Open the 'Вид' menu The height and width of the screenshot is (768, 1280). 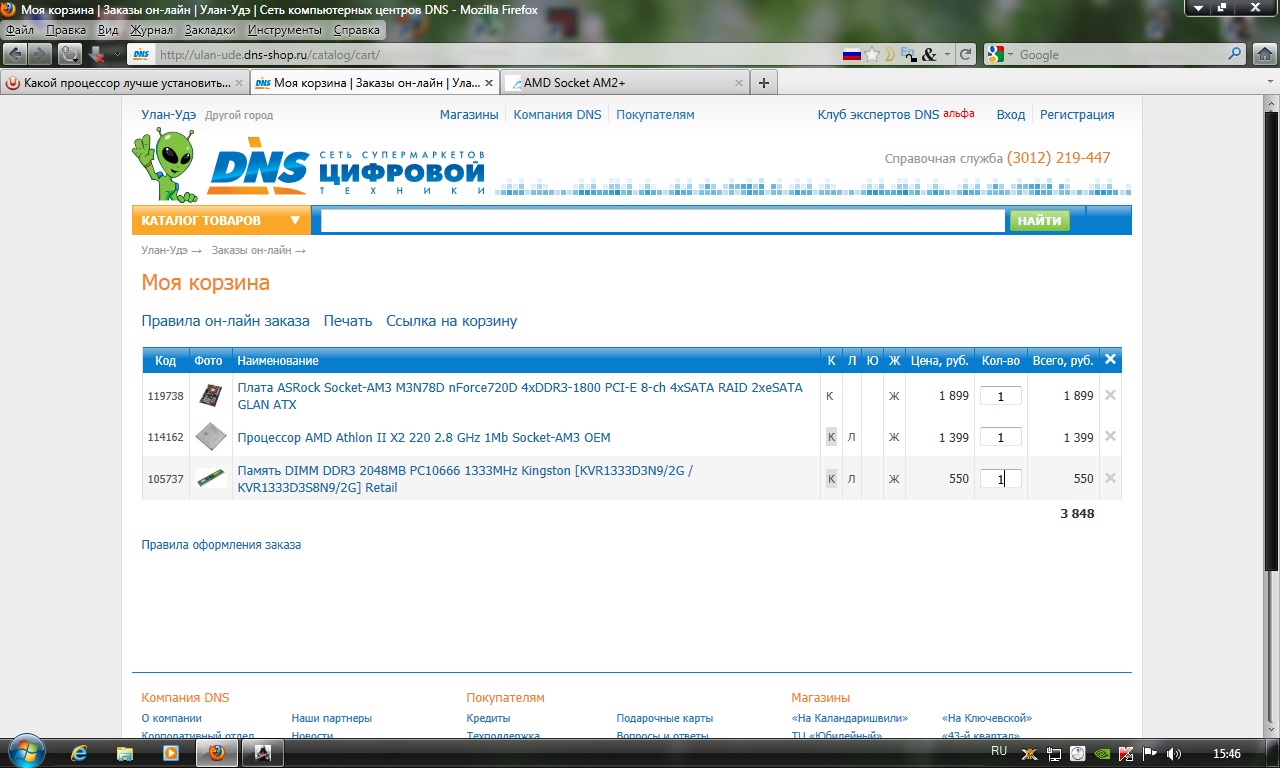108,30
